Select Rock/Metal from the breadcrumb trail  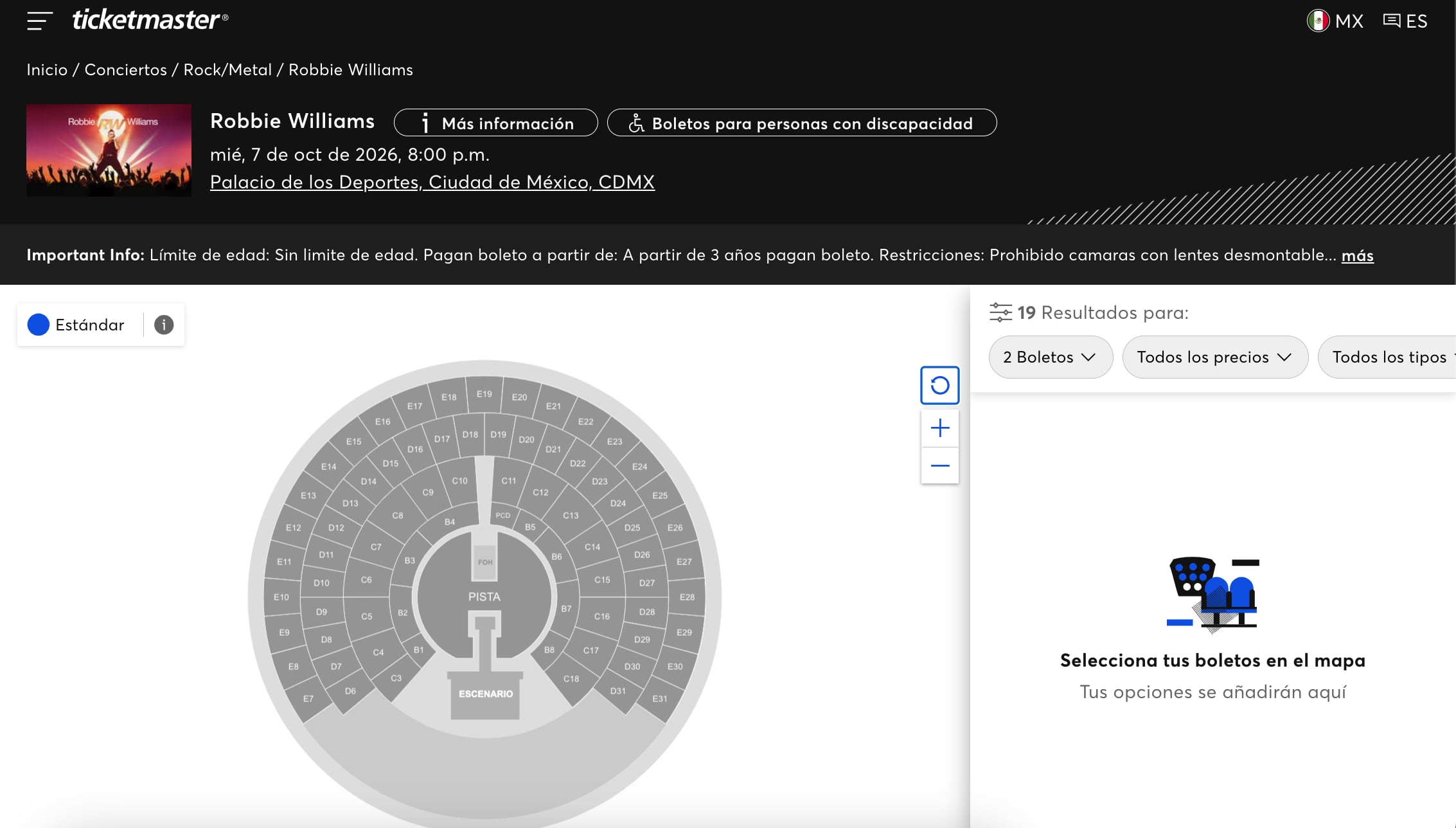(x=229, y=69)
